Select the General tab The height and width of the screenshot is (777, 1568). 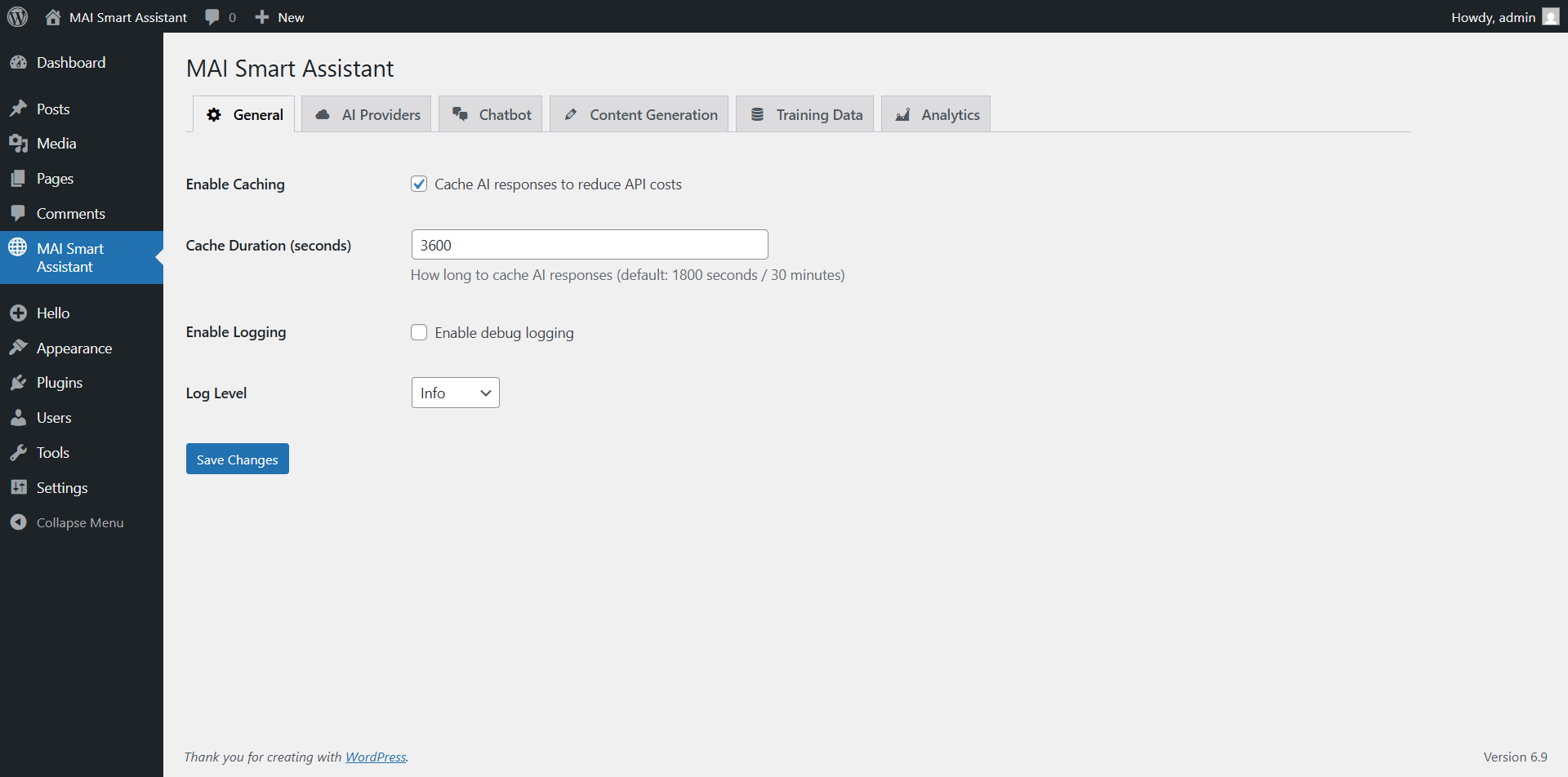click(x=243, y=114)
